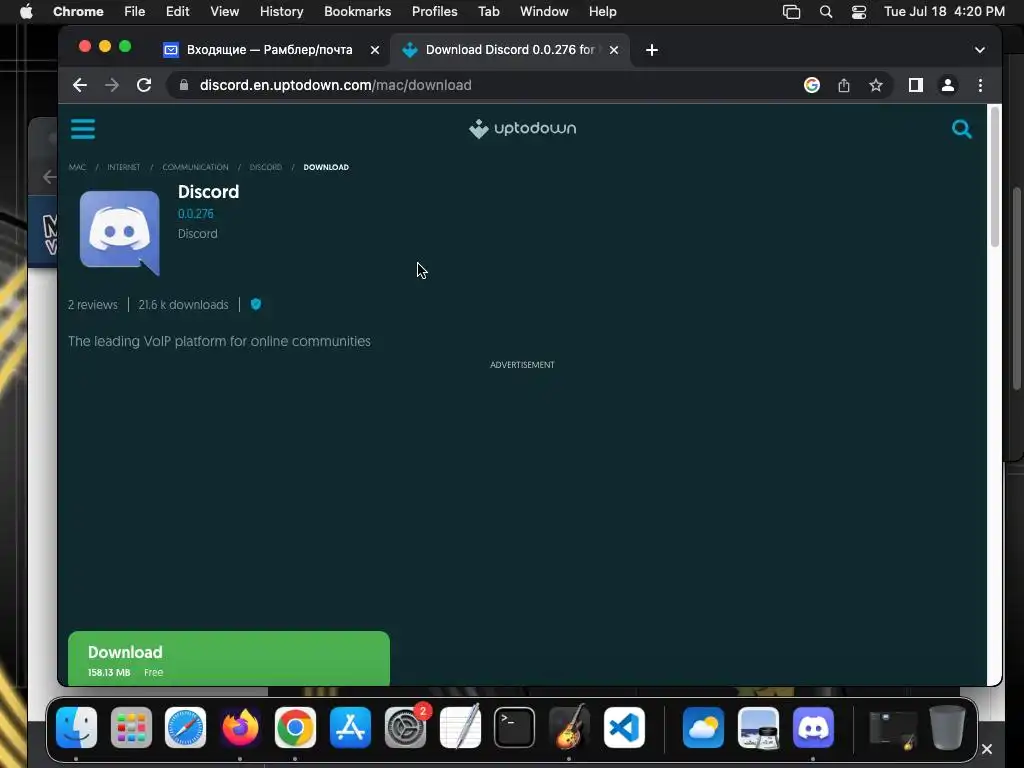Viewport: 1024px width, 768px height.
Task: Open the MAC breadcrumb link
Action: pos(77,167)
